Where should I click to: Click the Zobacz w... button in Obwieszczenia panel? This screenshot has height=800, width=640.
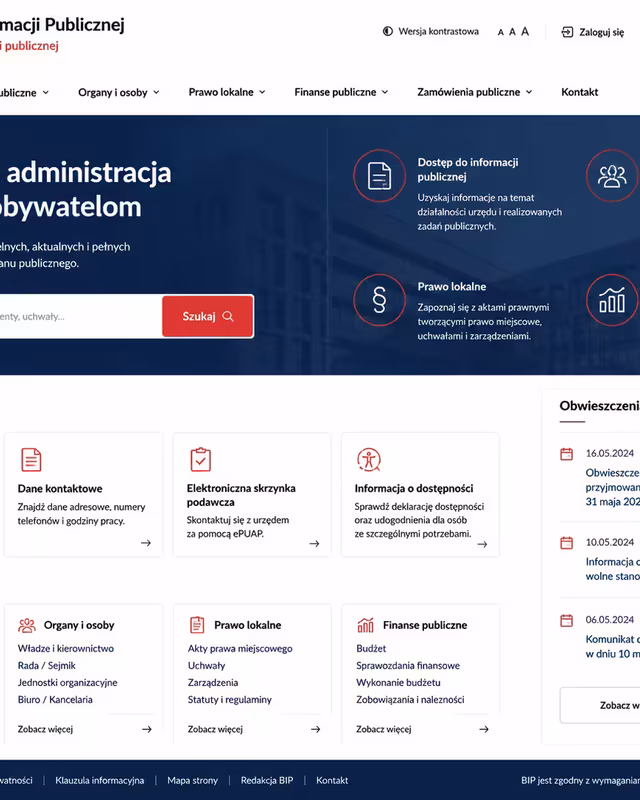tap(600, 705)
